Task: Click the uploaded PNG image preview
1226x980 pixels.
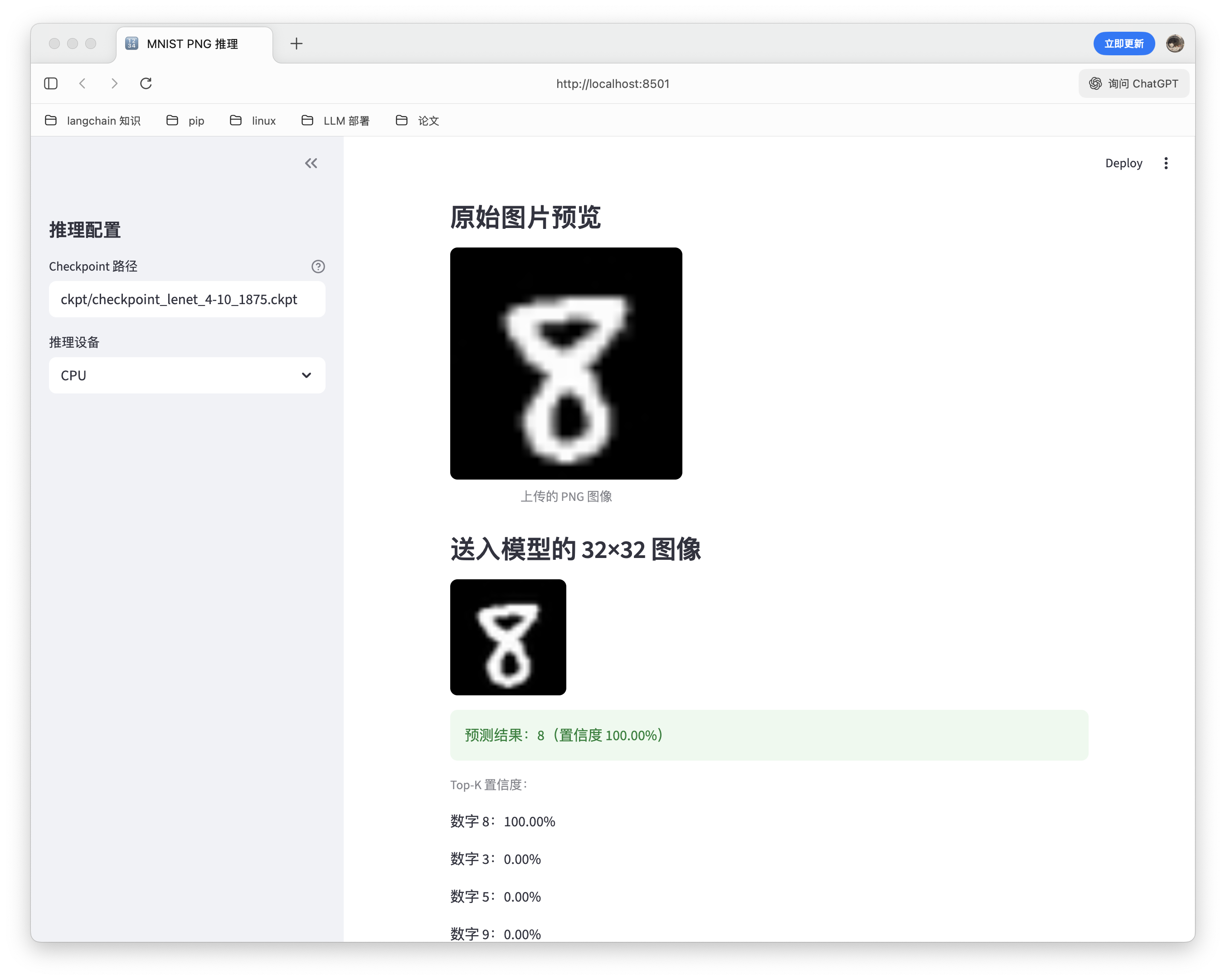Action: pos(566,364)
